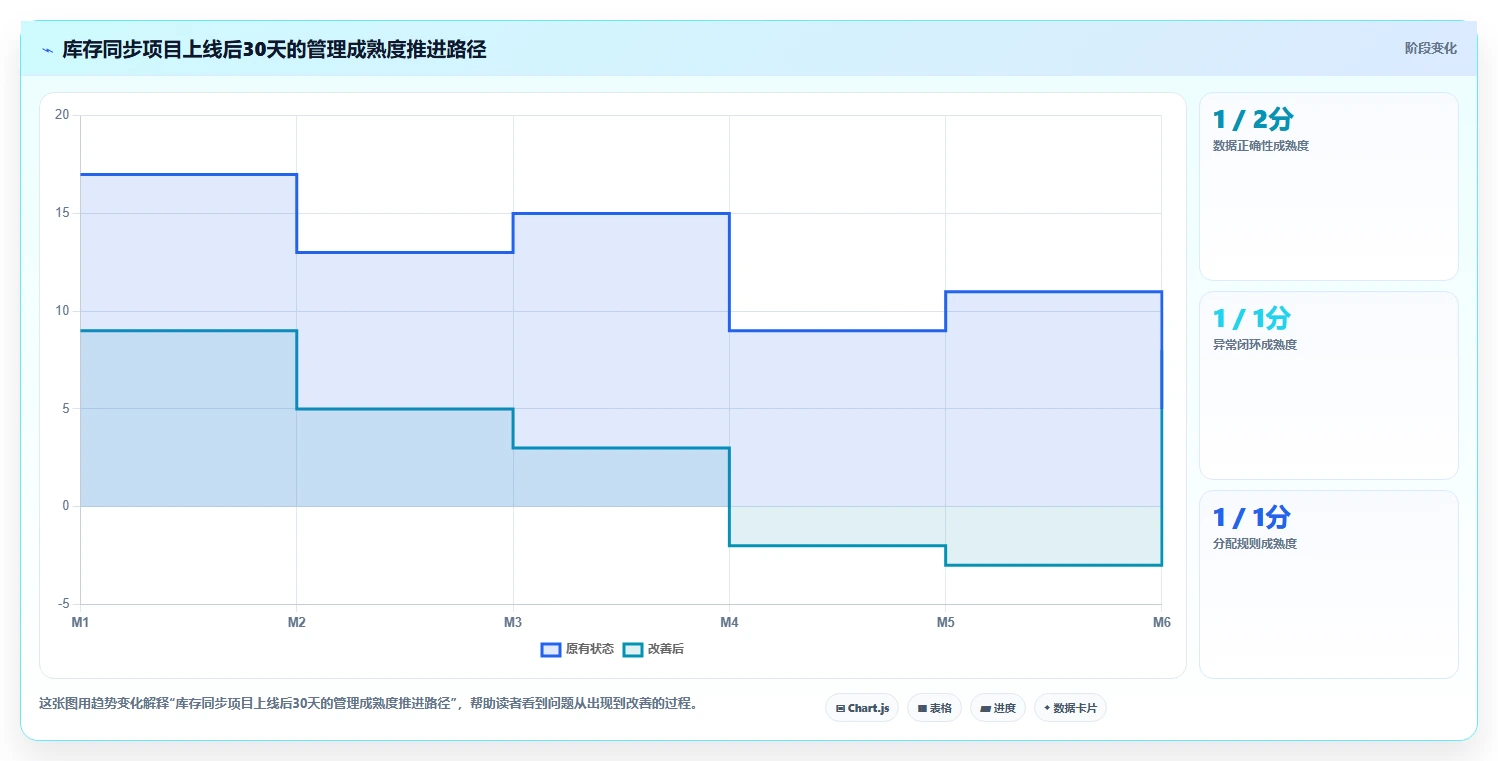Open the 数据正确性成熟度 card
Screen dimensions: 1498x761
[1328, 186]
